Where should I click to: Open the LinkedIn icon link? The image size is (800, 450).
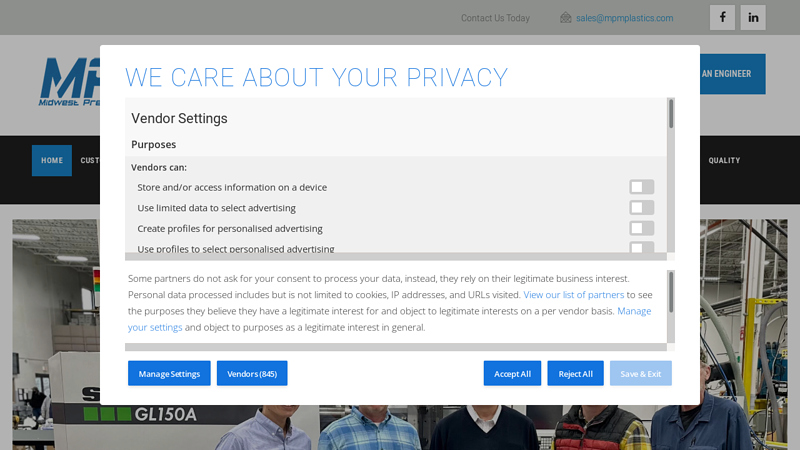coord(753,17)
